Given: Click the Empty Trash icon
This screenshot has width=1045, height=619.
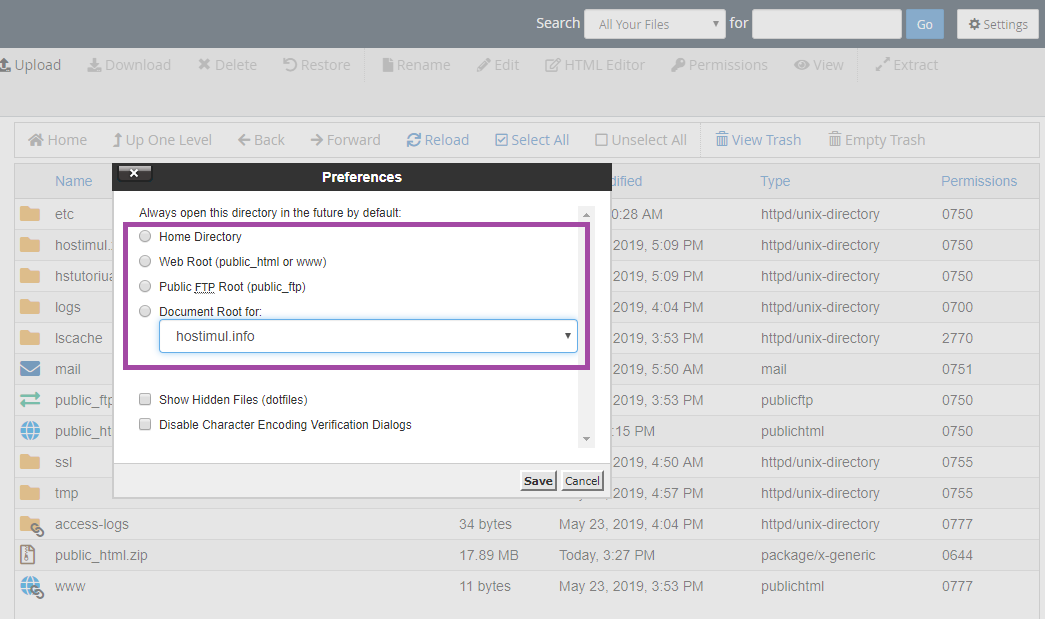Looking at the screenshot, I should pyautogui.click(x=834, y=140).
